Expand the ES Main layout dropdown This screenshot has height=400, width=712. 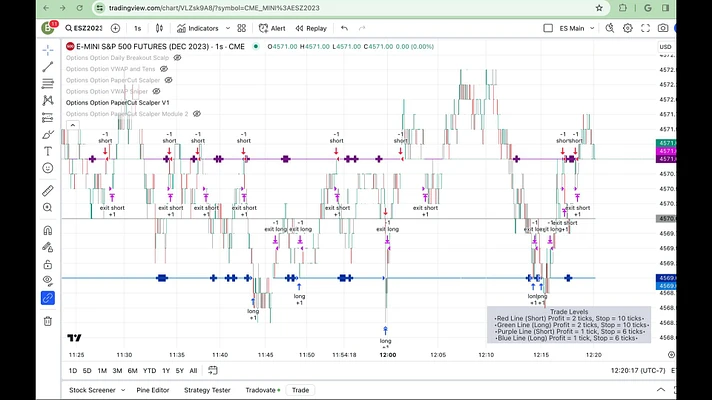[x=592, y=28]
